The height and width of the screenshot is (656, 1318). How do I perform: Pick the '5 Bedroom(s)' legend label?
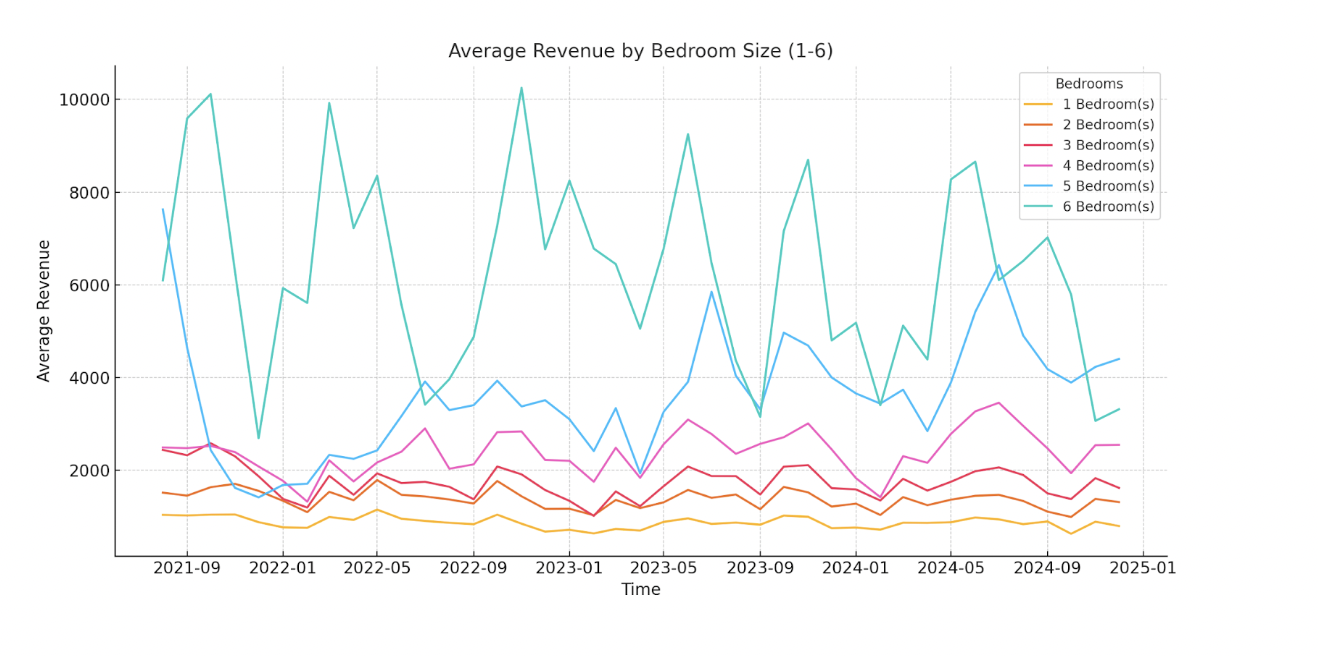click(1108, 187)
